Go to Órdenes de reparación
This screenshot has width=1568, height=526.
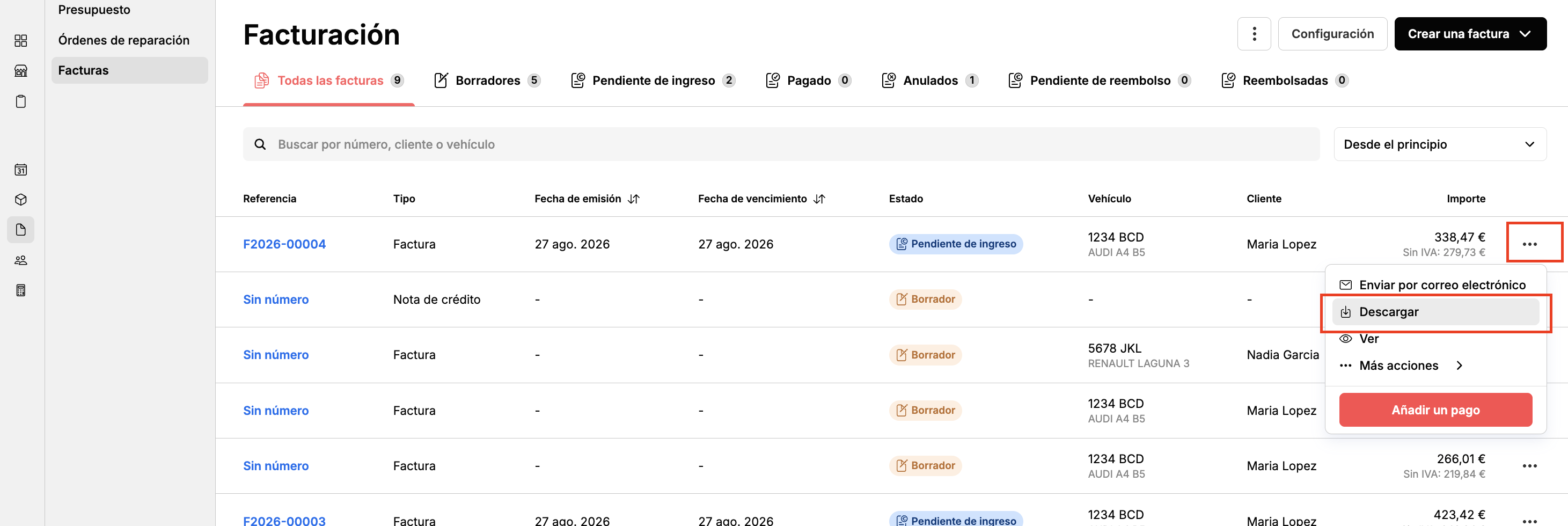coord(123,40)
